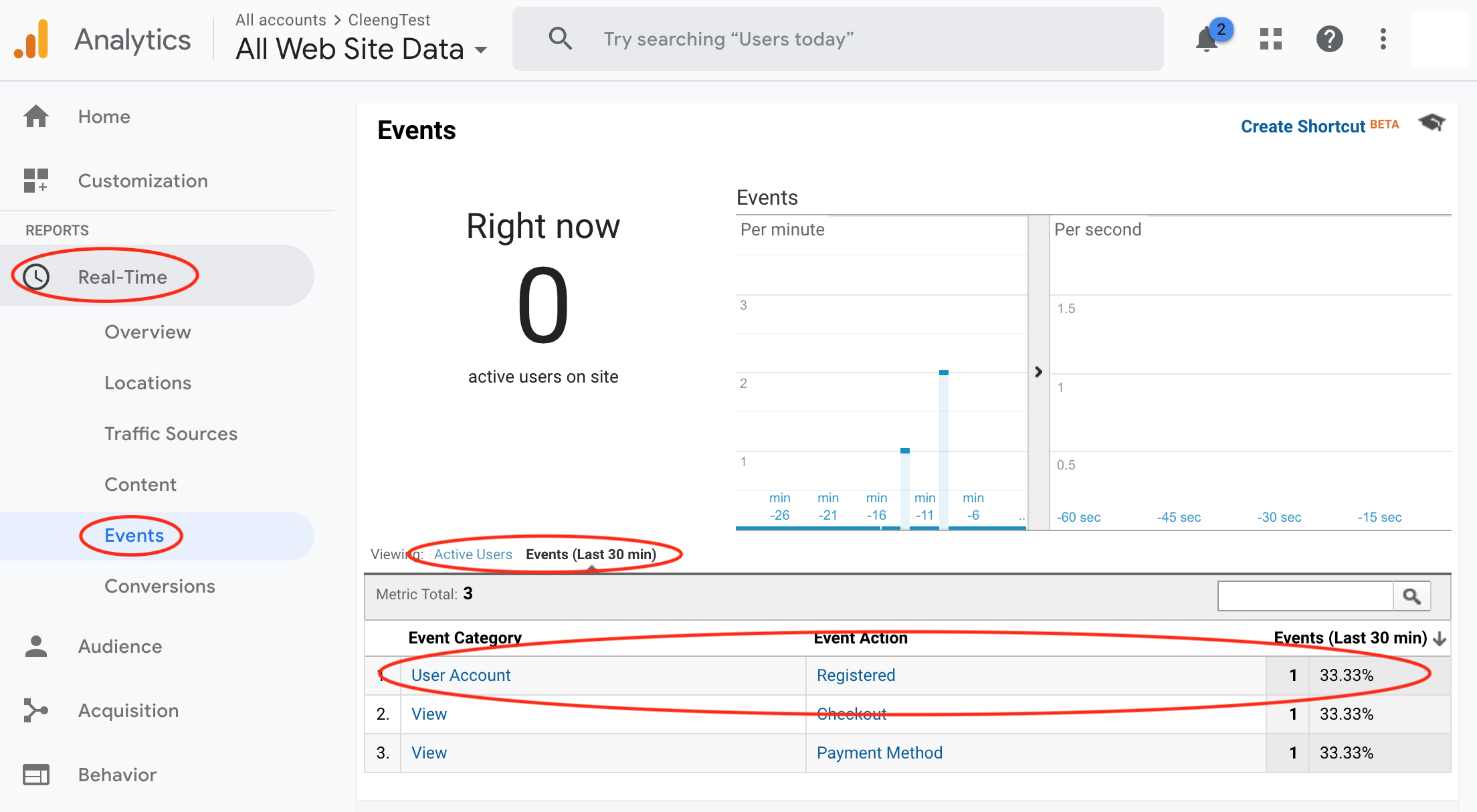
Task: Open the three-dot more options menu
Action: tap(1383, 39)
